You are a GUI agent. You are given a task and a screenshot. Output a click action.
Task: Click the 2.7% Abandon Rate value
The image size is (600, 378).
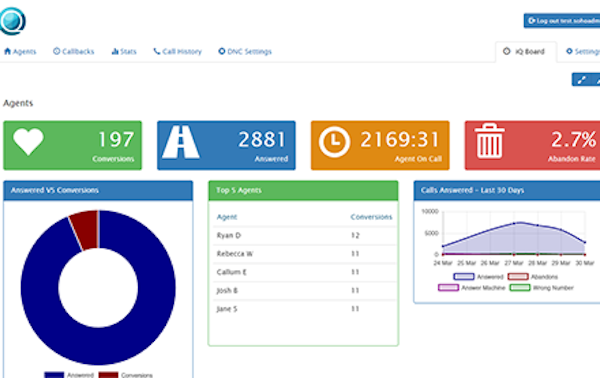click(574, 139)
